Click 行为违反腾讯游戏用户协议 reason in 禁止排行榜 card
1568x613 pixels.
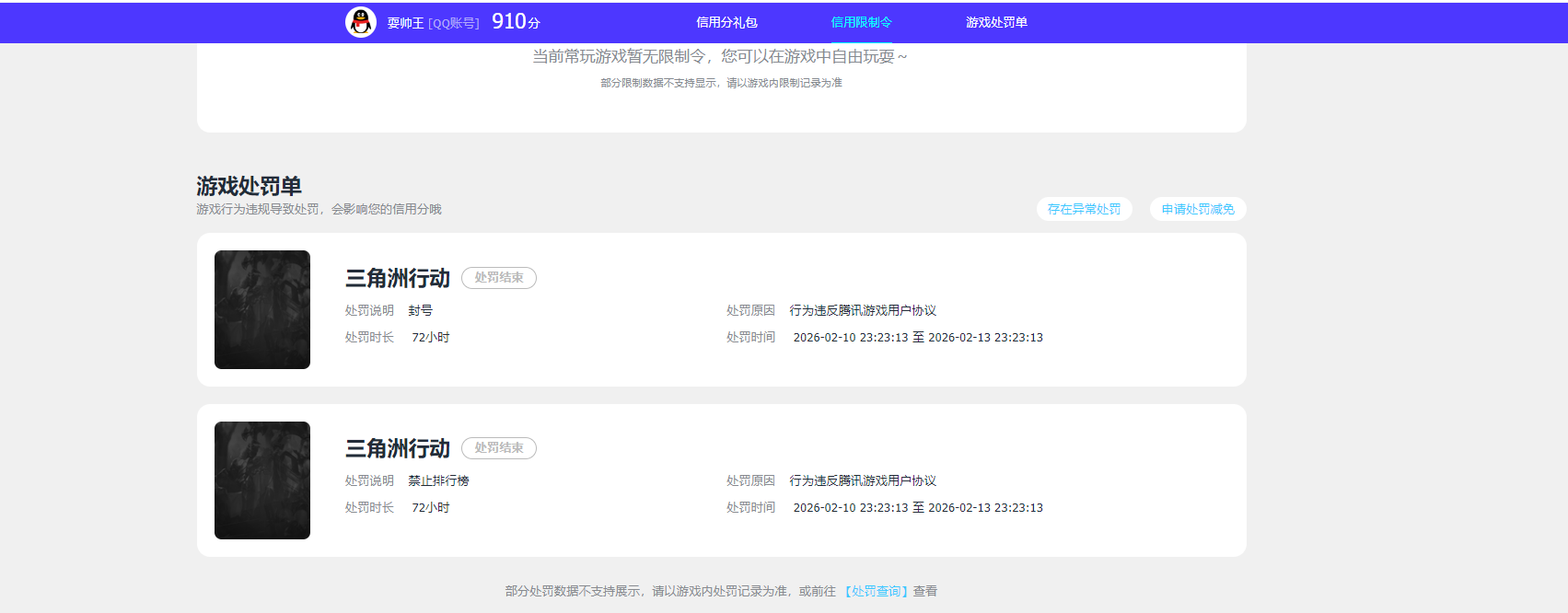(863, 480)
